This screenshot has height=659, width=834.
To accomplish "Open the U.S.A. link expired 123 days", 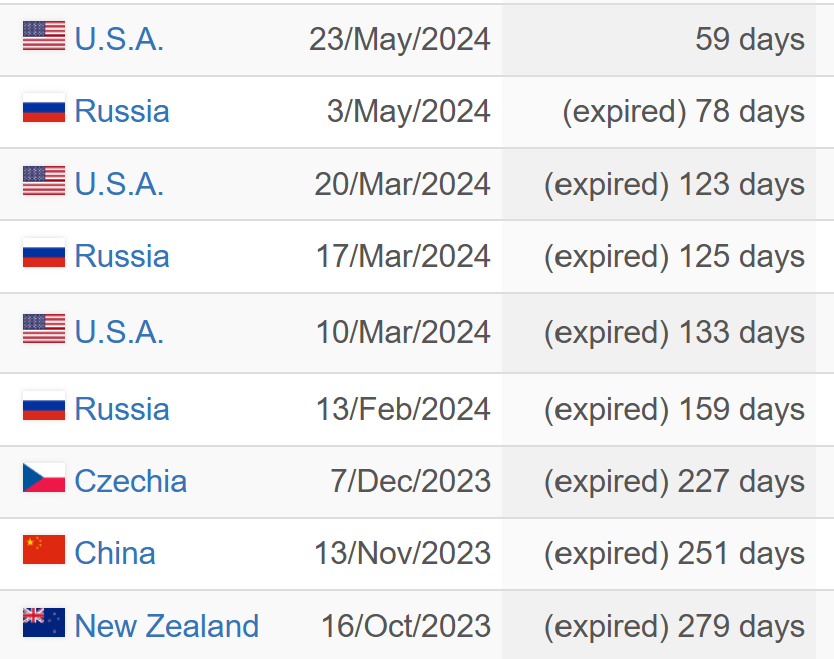I will tap(119, 184).
